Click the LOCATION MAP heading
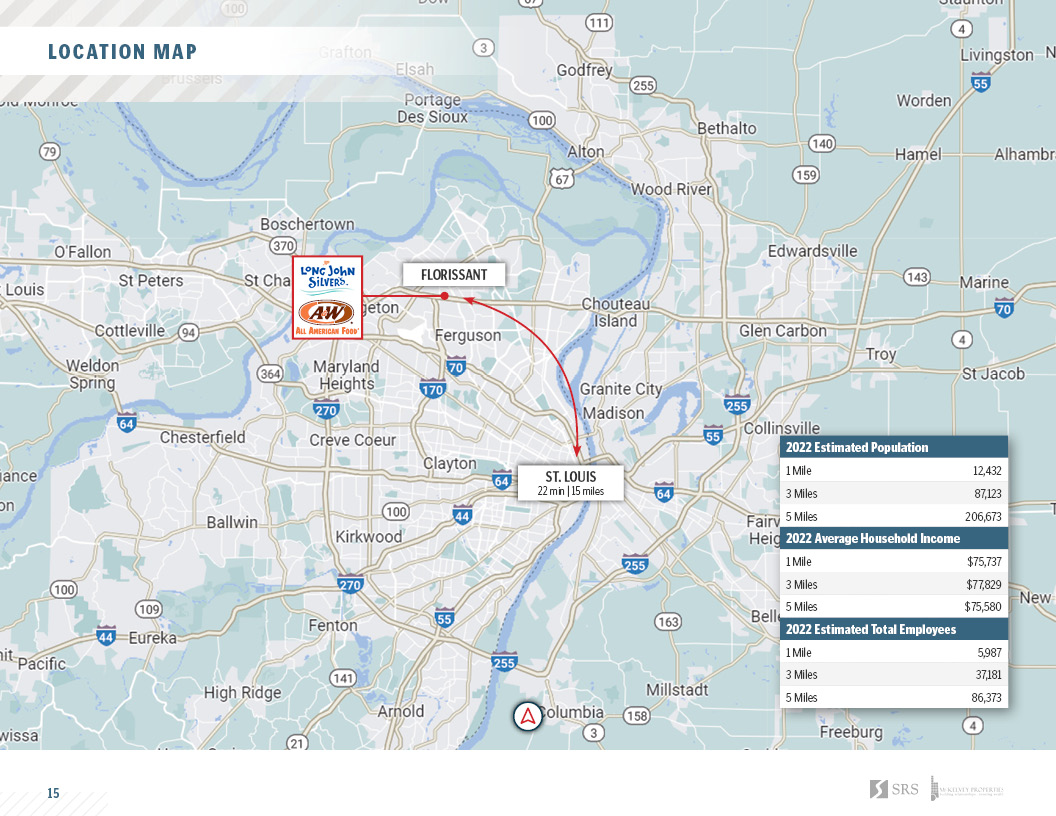This screenshot has height=816, width=1056. (x=123, y=52)
